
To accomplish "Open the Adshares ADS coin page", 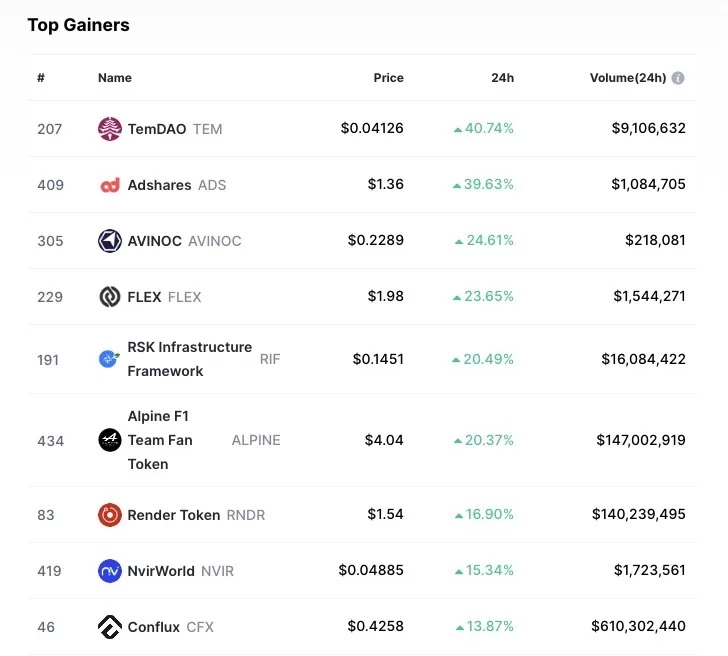I will coord(176,185).
